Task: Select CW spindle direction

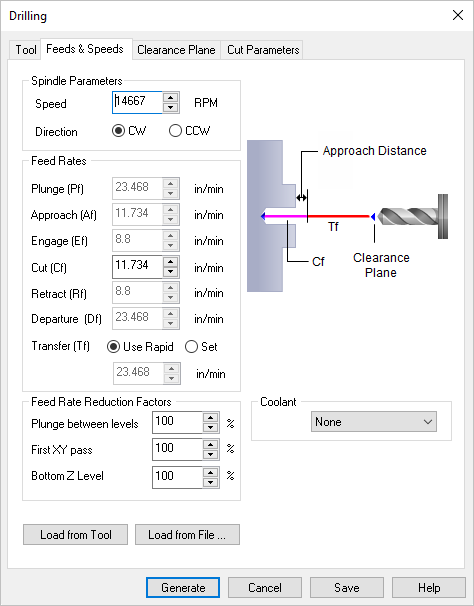Action: [129, 131]
